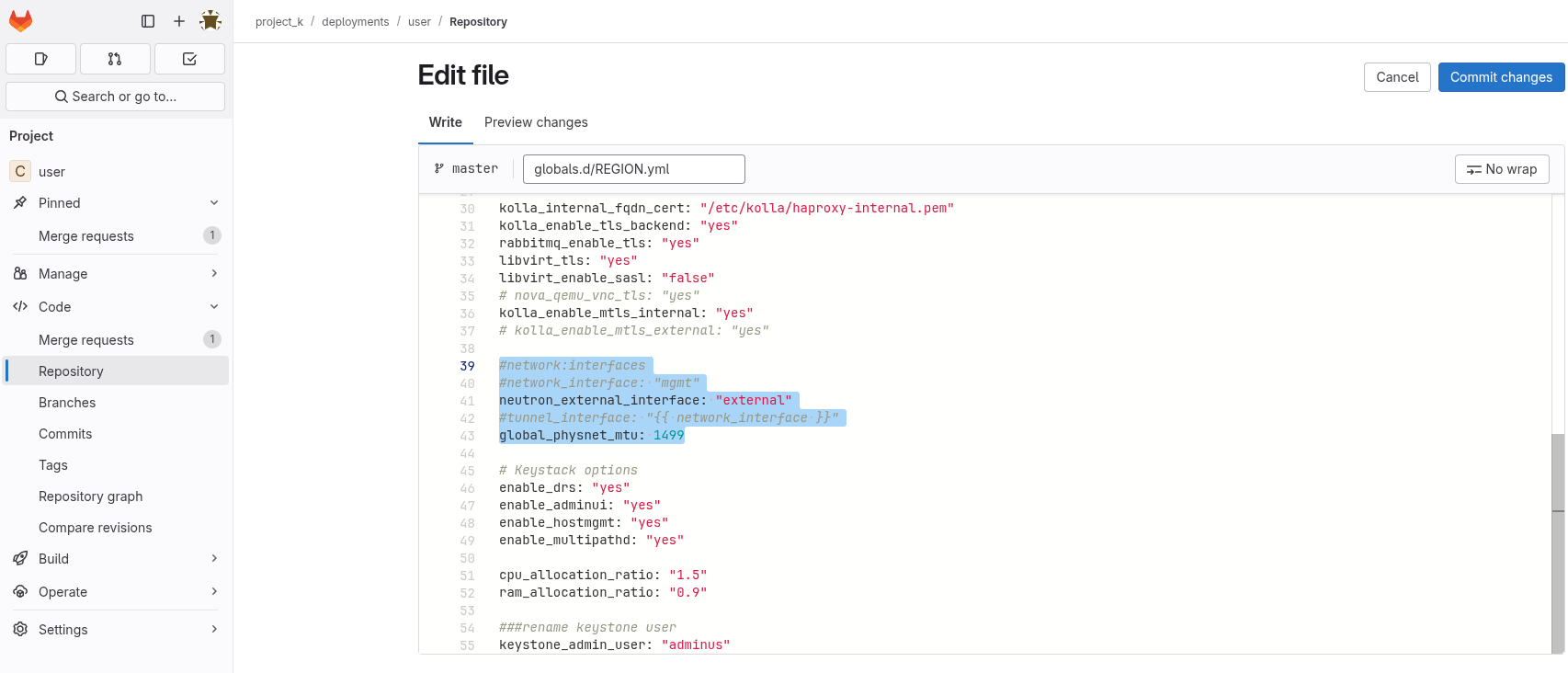Click the GitLab logo home icon
Screen dimensions: 1568x673
pos(20,20)
